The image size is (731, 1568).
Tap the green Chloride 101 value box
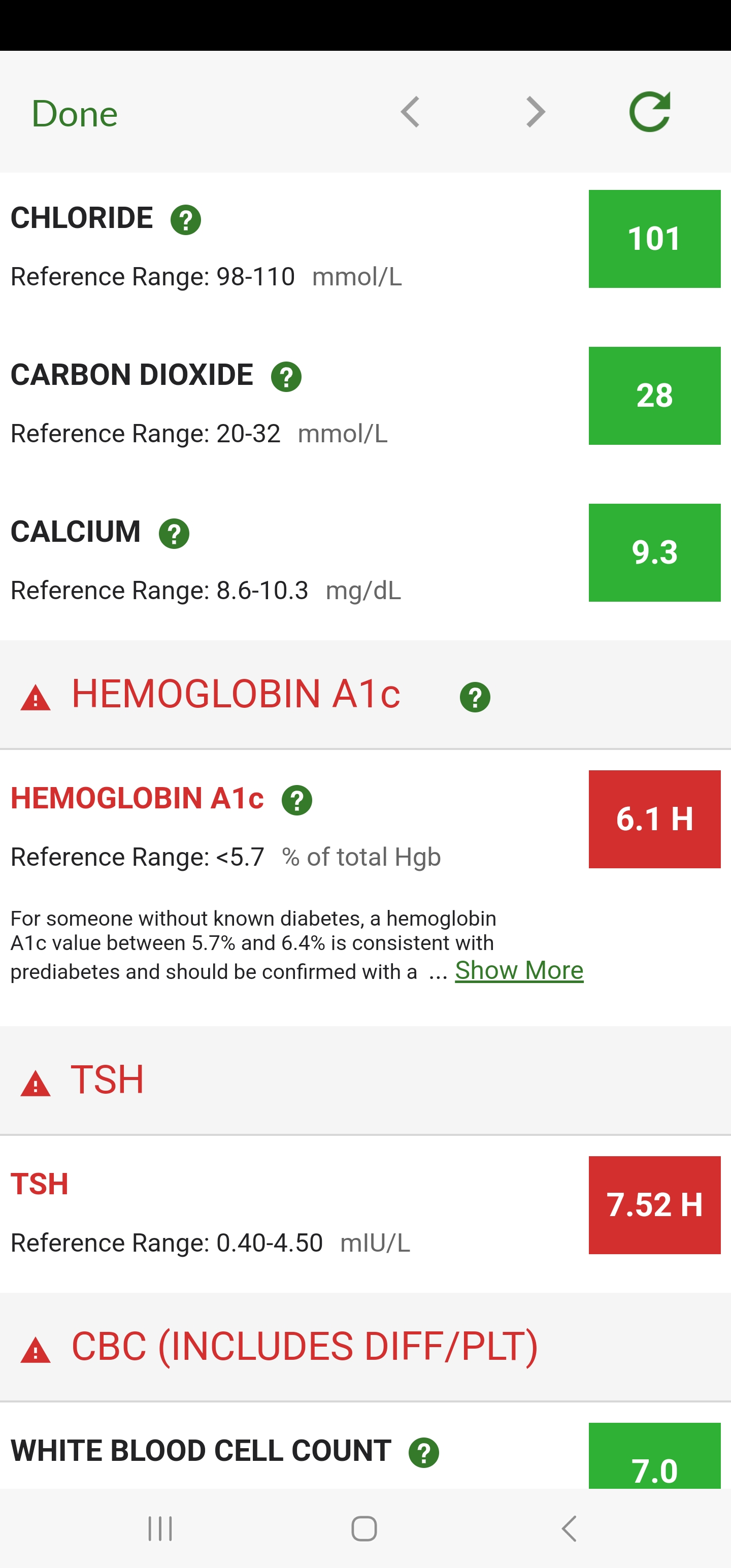[x=654, y=239]
